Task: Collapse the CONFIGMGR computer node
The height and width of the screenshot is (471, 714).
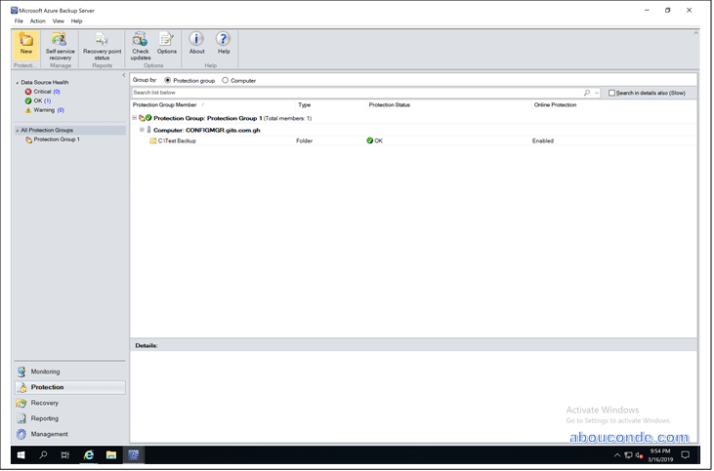Action: coord(142,130)
